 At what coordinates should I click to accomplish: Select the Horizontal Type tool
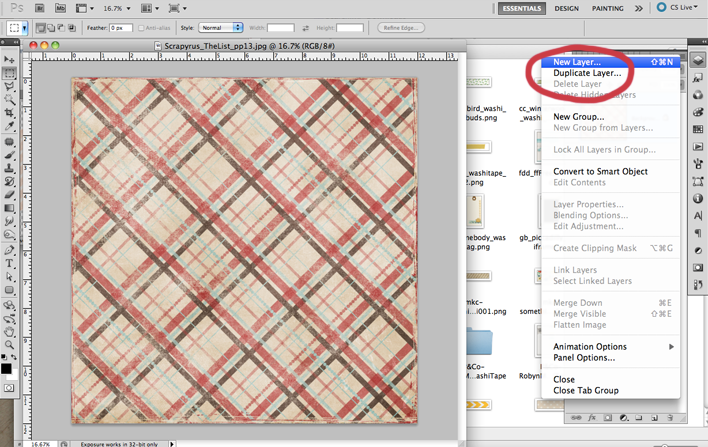tap(9, 263)
